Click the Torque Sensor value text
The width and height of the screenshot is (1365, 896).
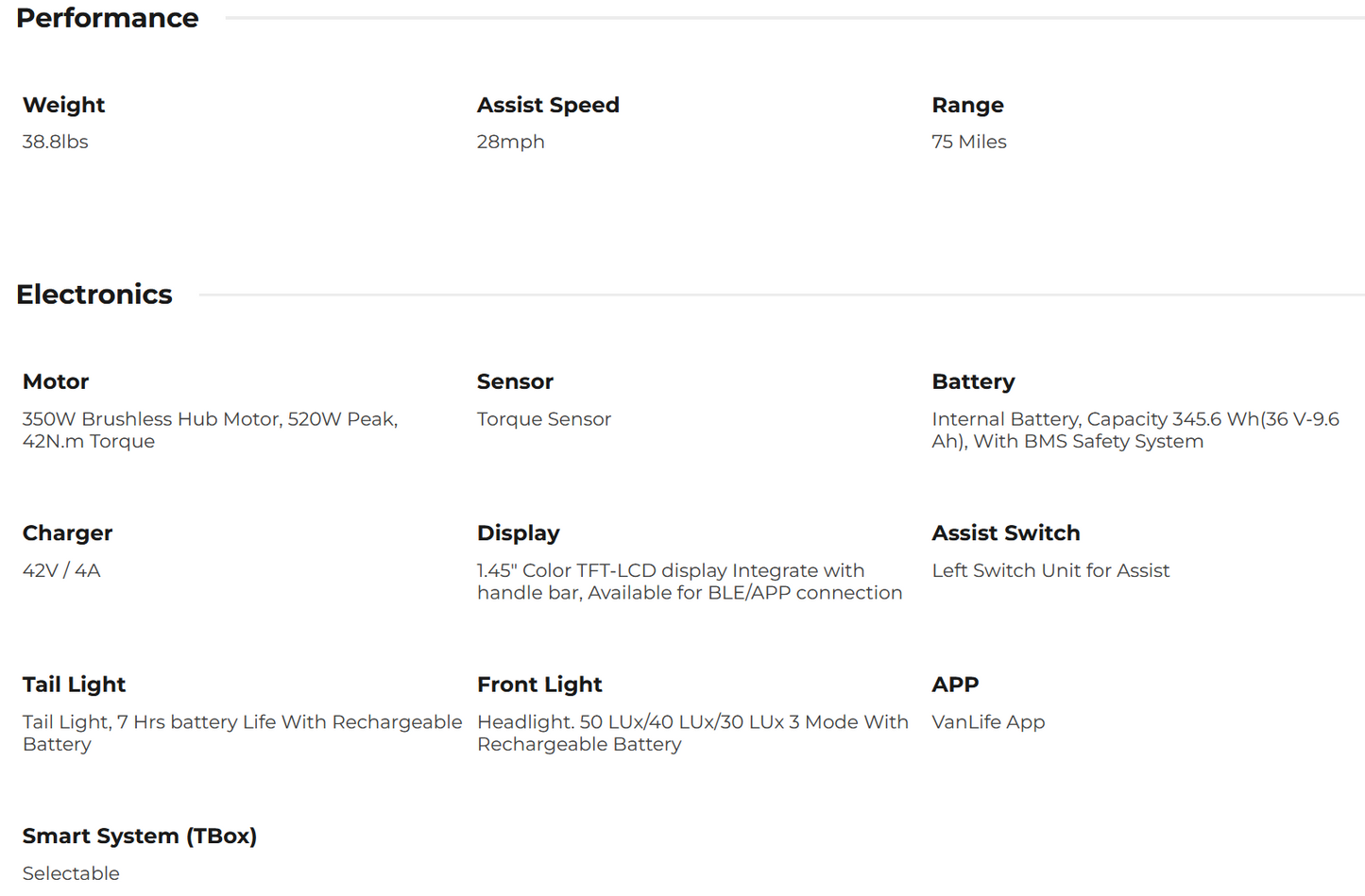pos(543,419)
